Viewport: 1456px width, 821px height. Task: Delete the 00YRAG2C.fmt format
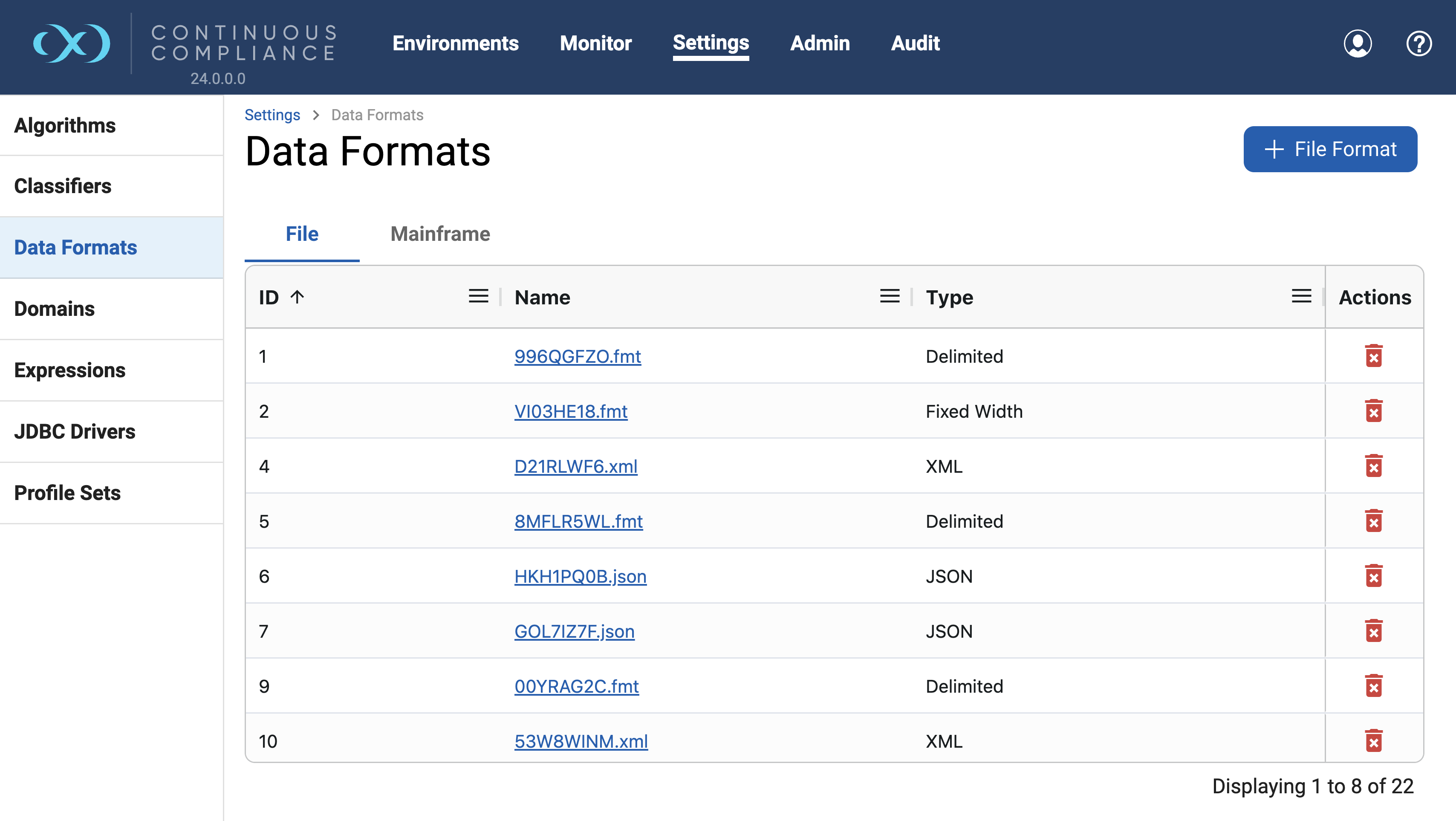1374,686
